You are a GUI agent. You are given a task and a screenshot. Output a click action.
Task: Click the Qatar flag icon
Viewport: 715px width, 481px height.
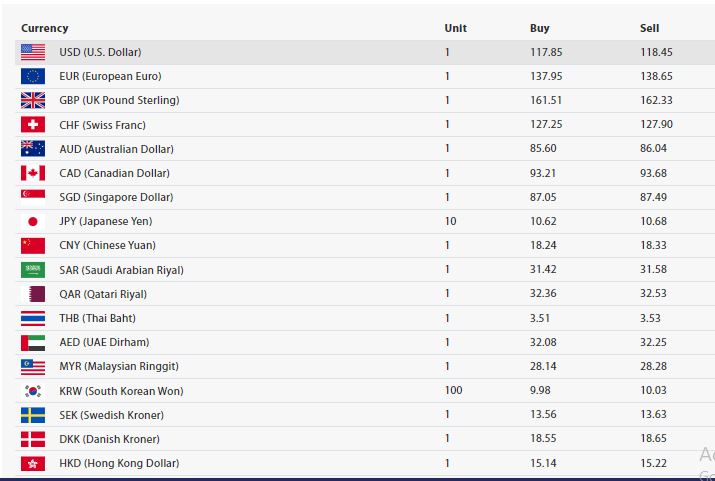pos(33,294)
